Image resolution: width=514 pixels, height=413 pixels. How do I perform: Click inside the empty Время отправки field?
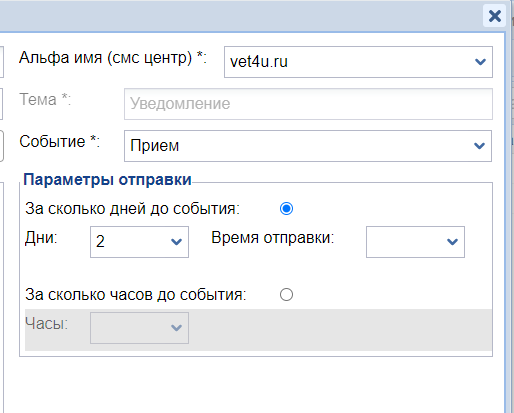[x=415, y=242]
